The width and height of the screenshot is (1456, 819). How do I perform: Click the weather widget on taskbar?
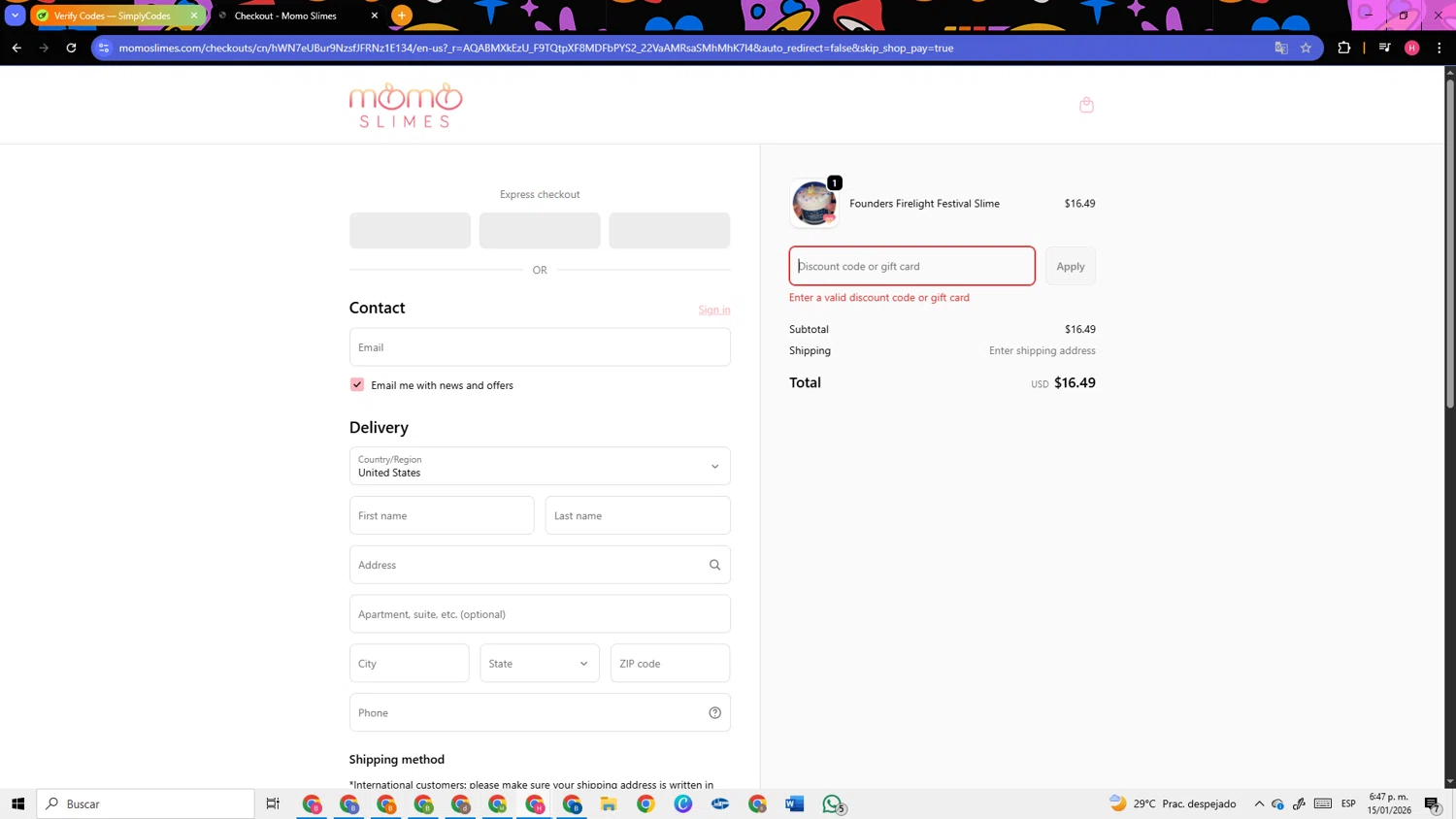tap(1174, 803)
